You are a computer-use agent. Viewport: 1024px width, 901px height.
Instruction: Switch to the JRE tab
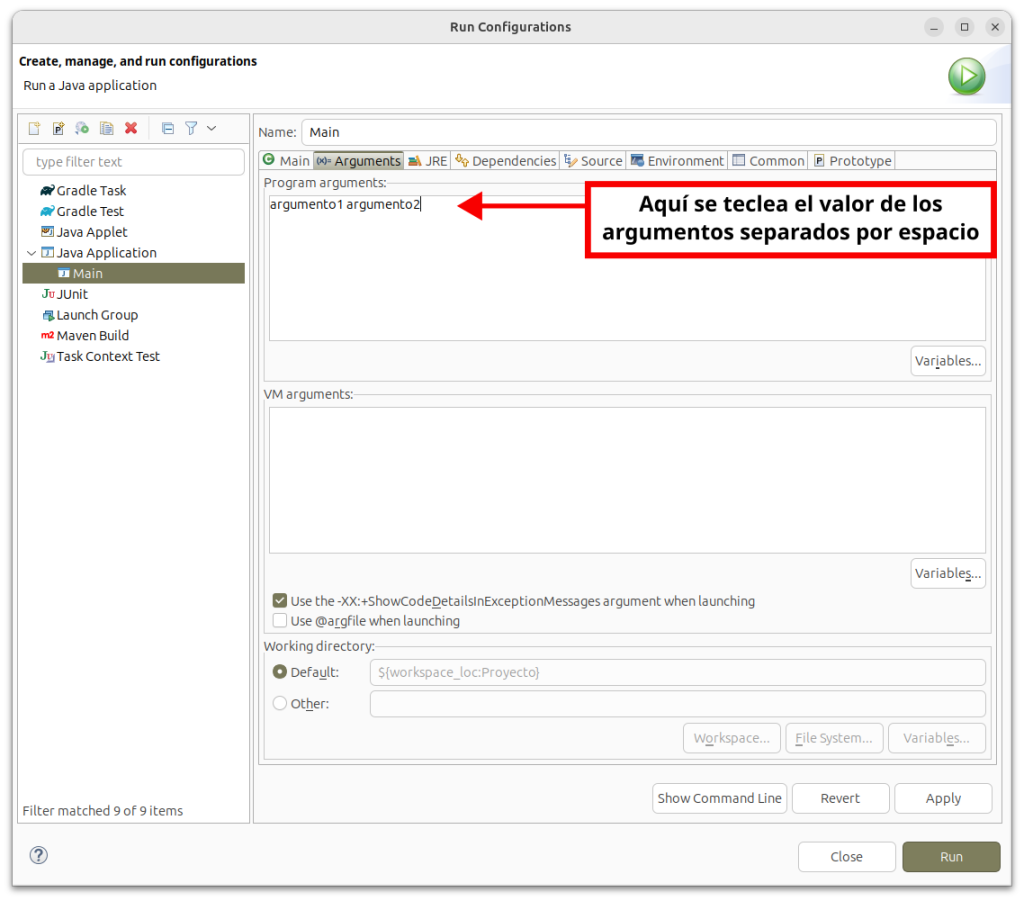click(x=428, y=161)
